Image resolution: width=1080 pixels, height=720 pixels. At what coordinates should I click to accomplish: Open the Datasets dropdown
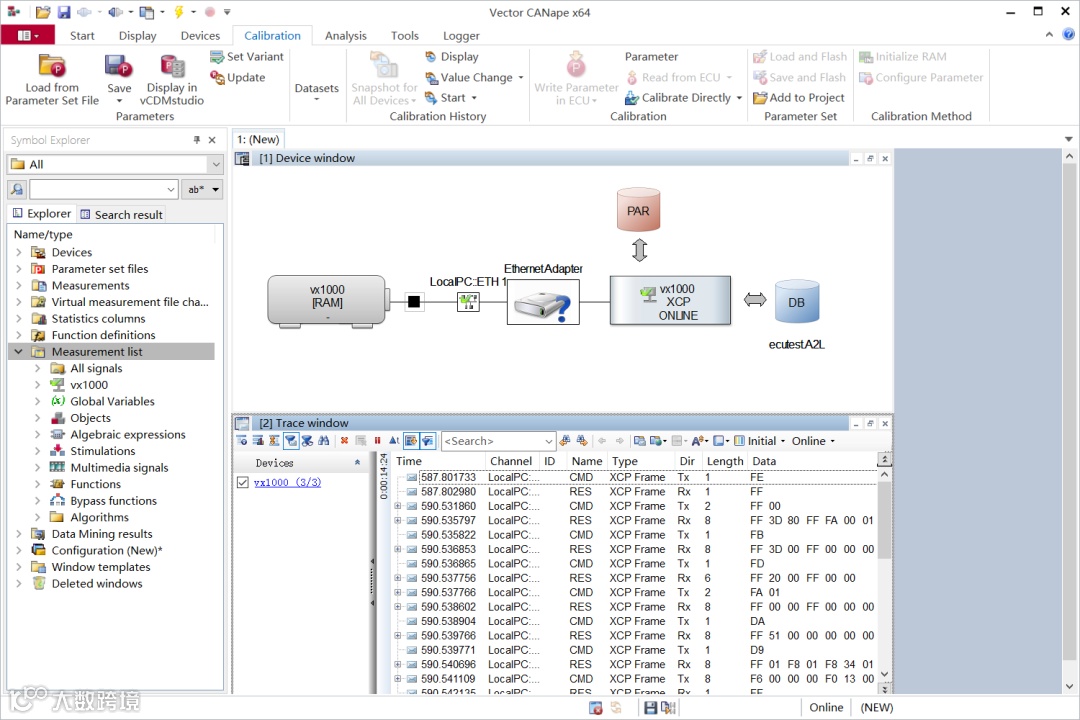pyautogui.click(x=317, y=93)
